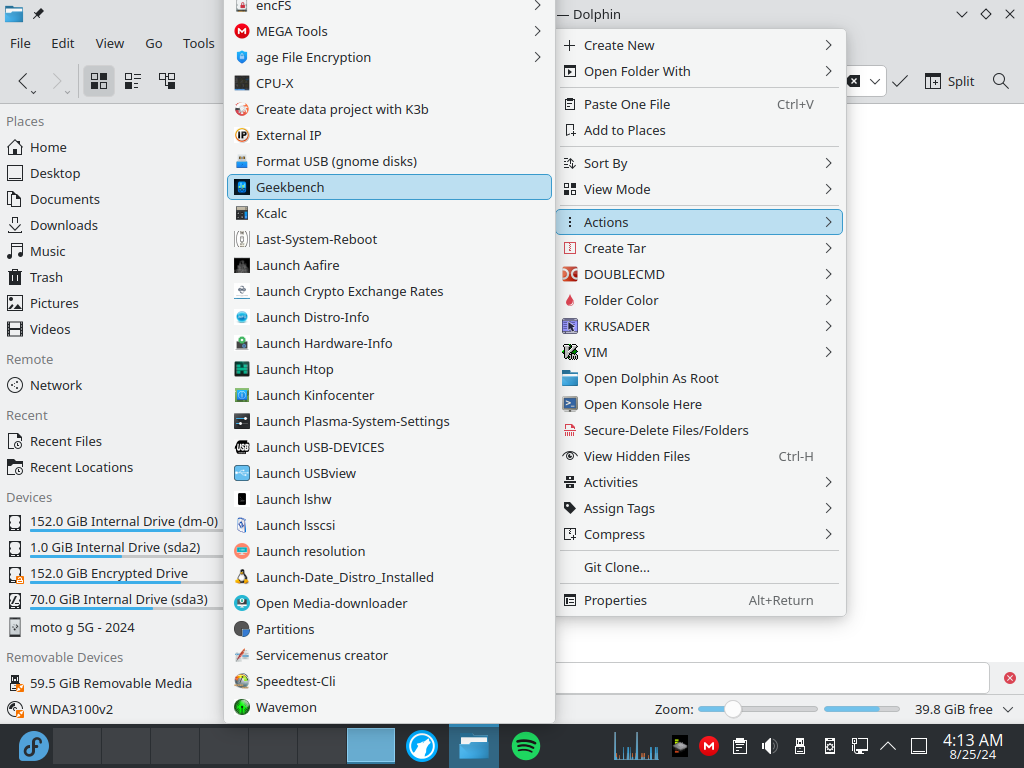The height and width of the screenshot is (768, 1024).
Task: Open the 39.8 GiB free dropdown arrow
Action: pyautogui.click(x=1008, y=709)
